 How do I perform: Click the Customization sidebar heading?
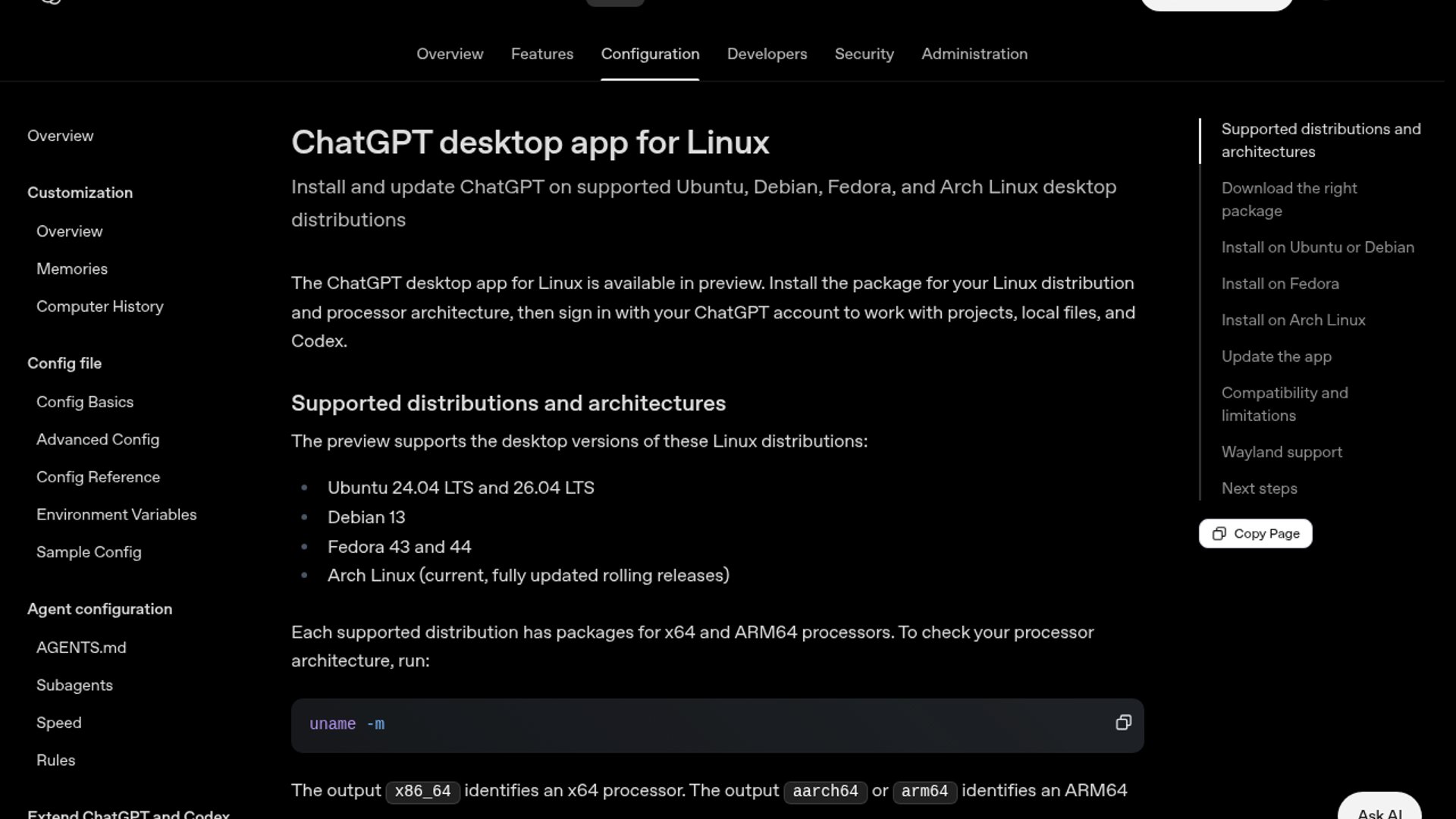tap(80, 193)
